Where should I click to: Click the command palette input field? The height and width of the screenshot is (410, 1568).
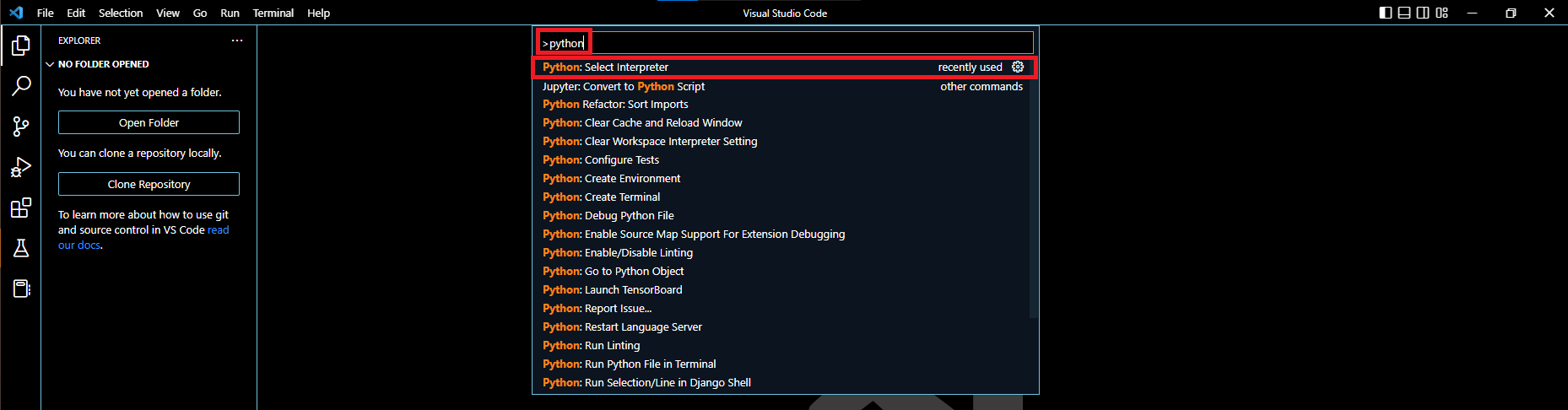785,43
